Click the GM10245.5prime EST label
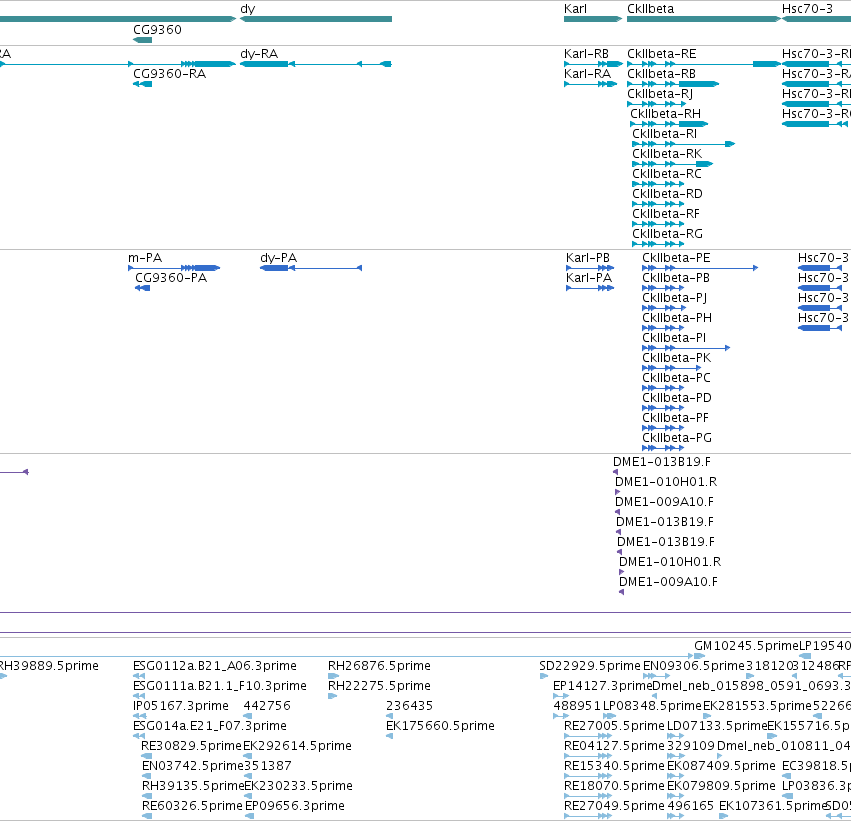 (x=746, y=646)
